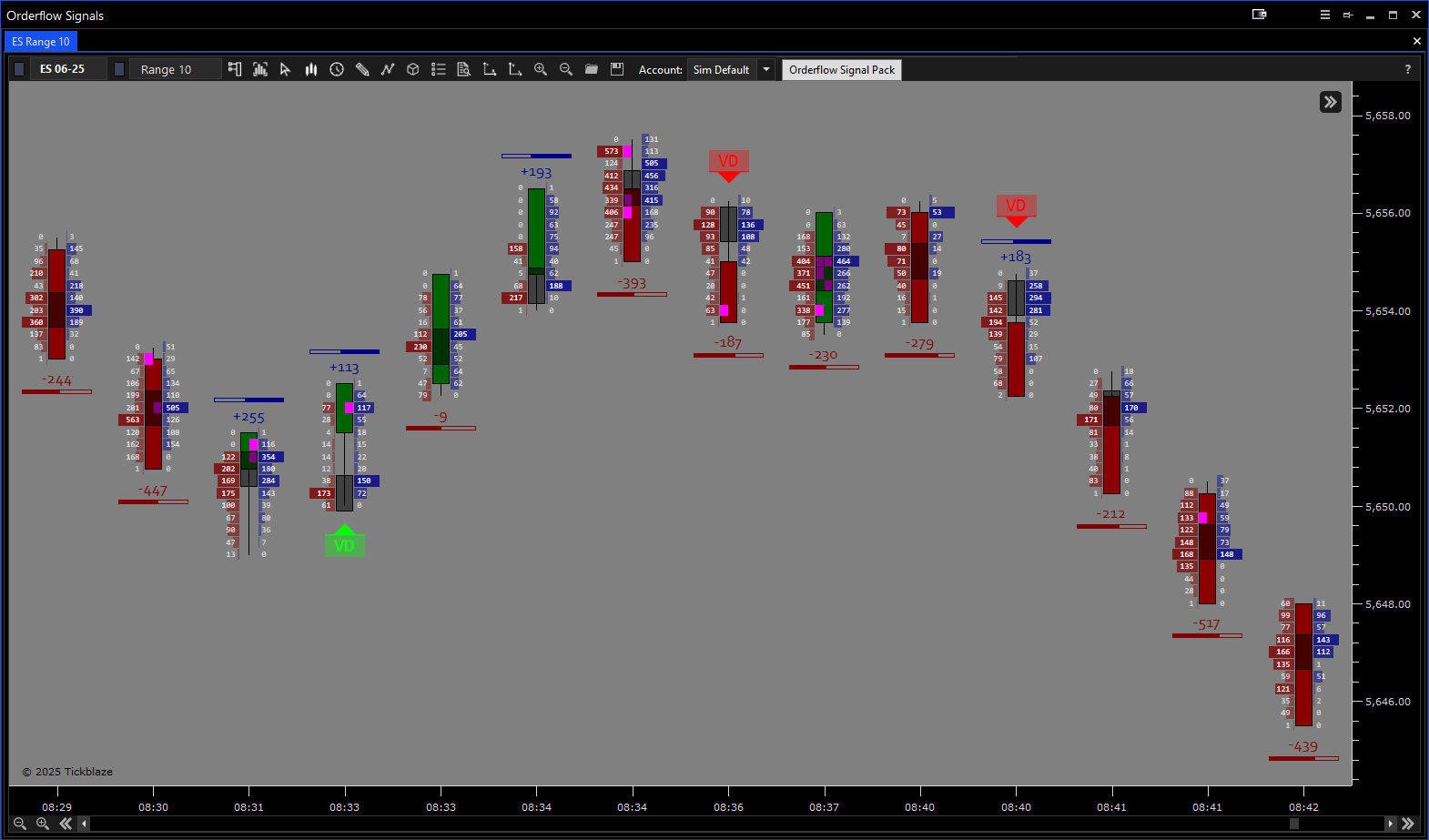Image resolution: width=1429 pixels, height=840 pixels.
Task: Switch to ES Range 10 tab
Action: (x=41, y=42)
